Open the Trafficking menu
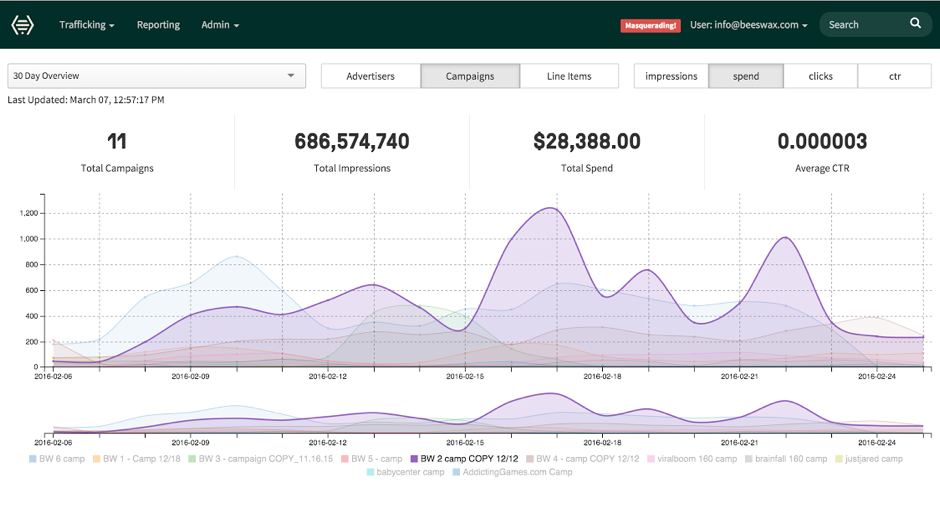 [86, 25]
